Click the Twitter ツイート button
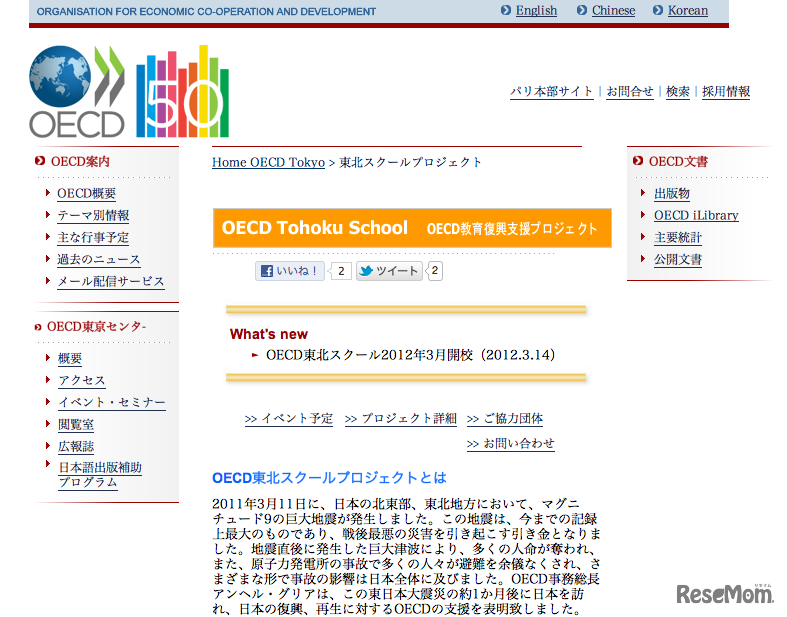787x617 pixels. pyautogui.click(x=389, y=271)
